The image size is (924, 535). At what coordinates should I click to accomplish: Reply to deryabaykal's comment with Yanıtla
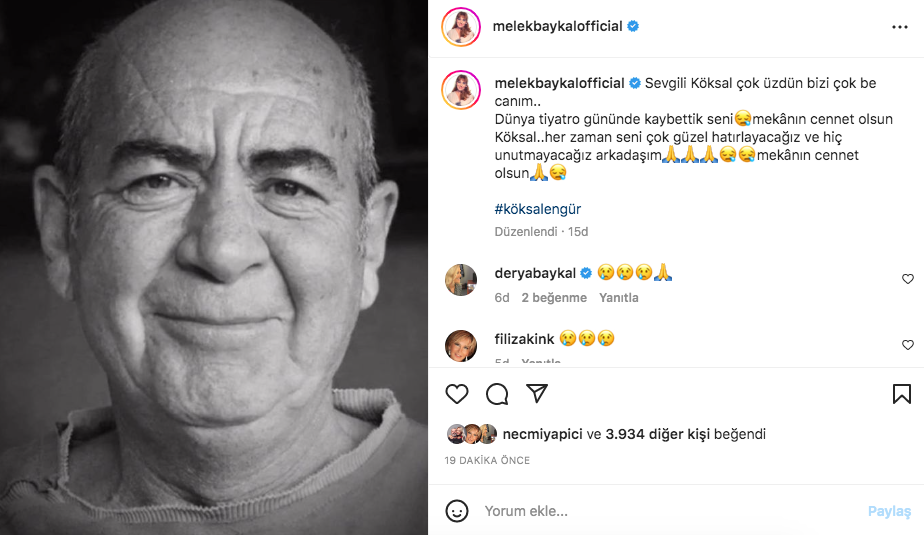click(619, 298)
